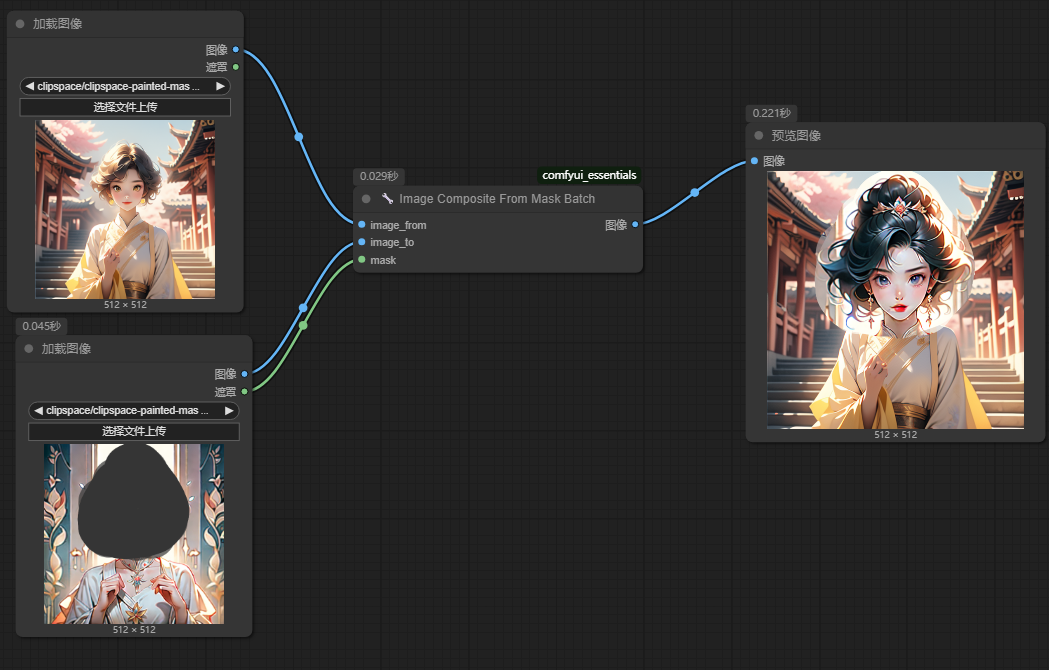Click the masked portrait thumbnail

[133, 534]
